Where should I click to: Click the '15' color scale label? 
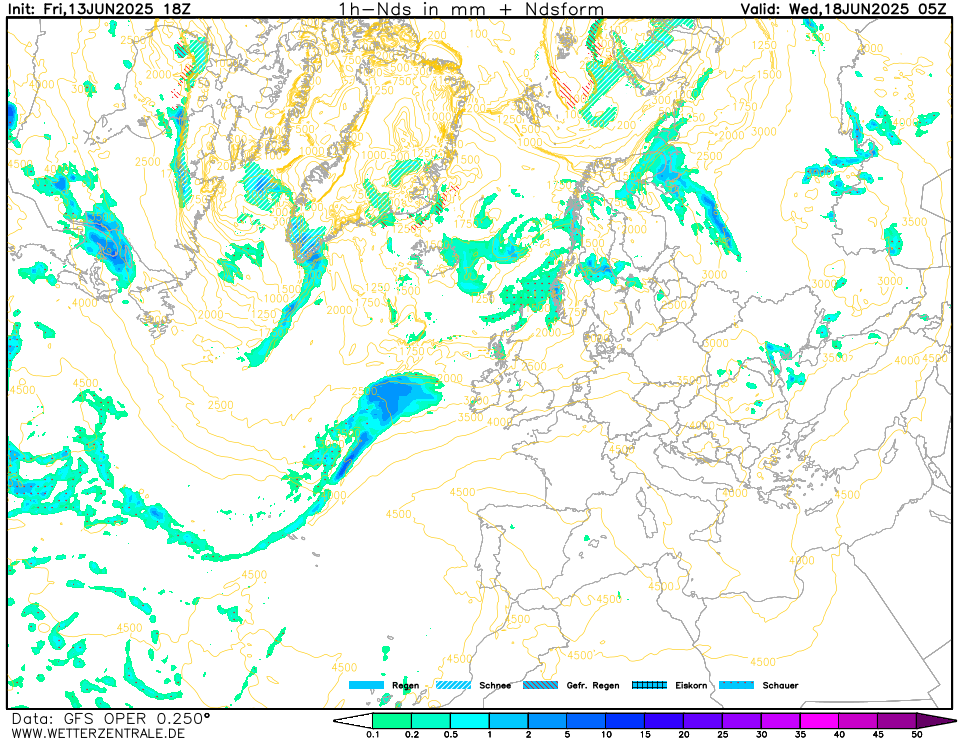pyautogui.click(x=645, y=735)
